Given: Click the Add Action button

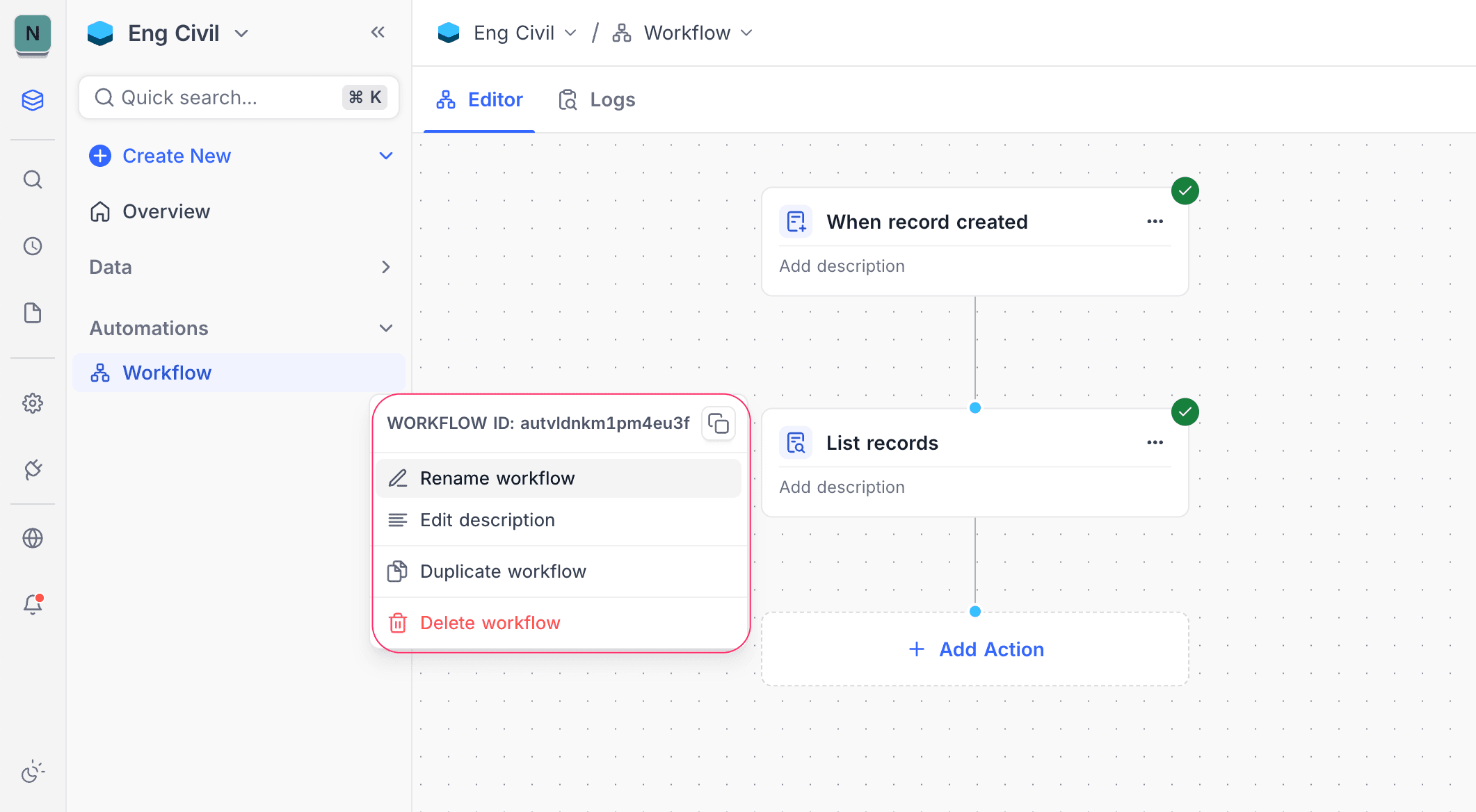Looking at the screenshot, I should pyautogui.click(x=975, y=649).
